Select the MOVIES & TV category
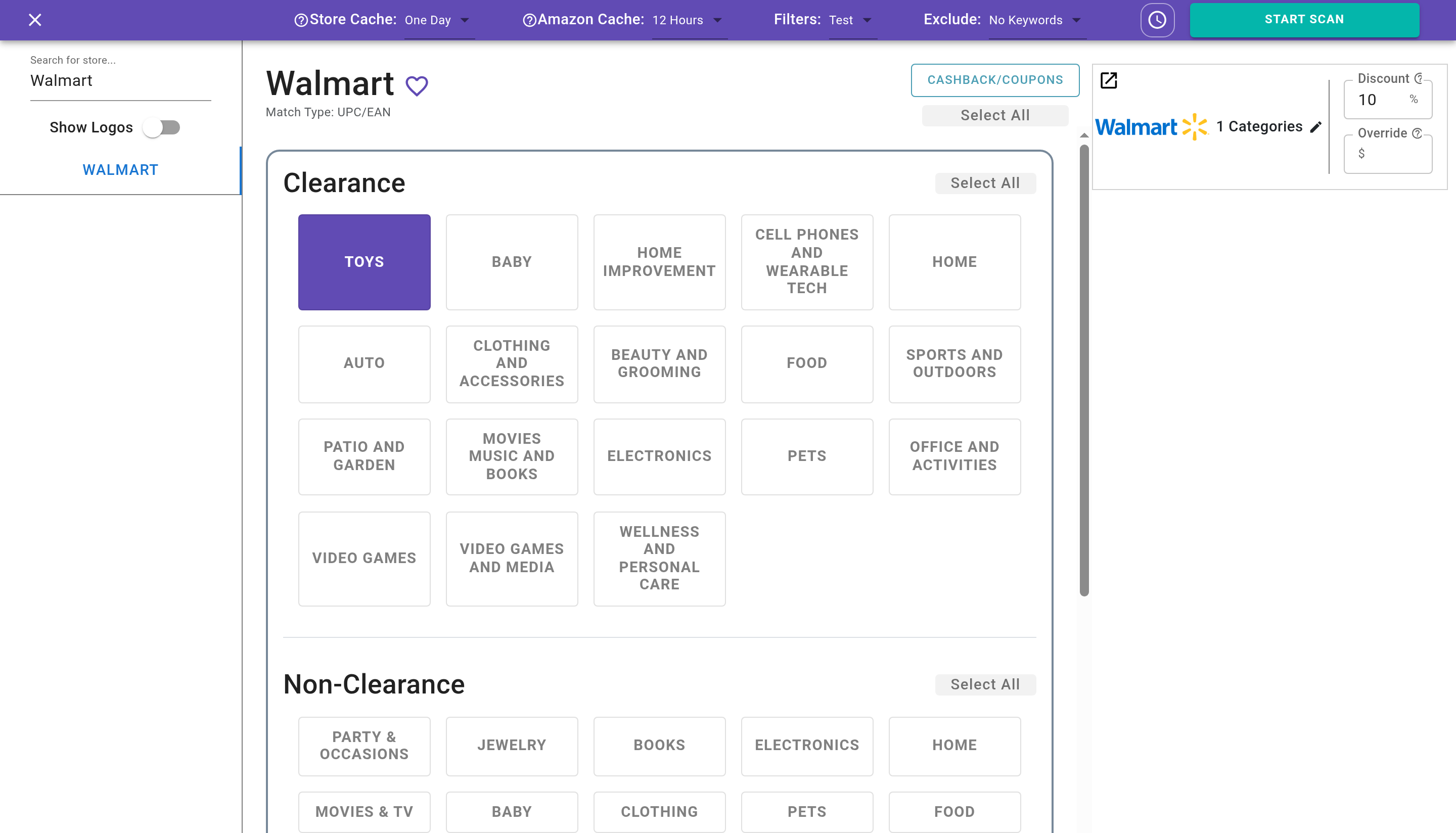1456x833 pixels. click(364, 812)
